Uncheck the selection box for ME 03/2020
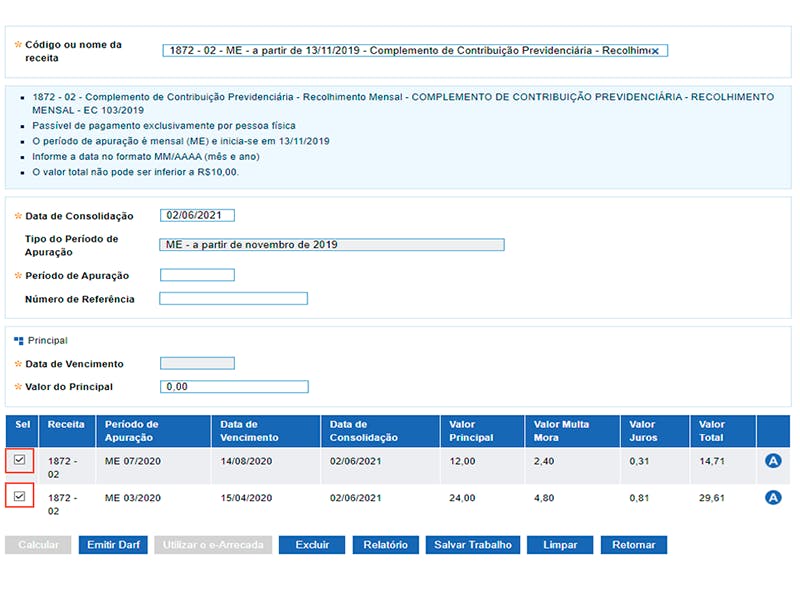 (19, 496)
